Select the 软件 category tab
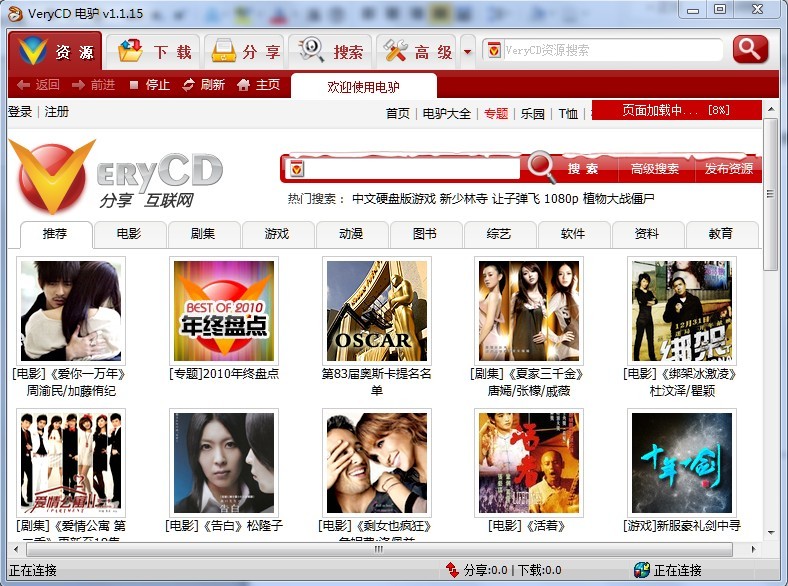The image size is (788, 586). pos(572,234)
